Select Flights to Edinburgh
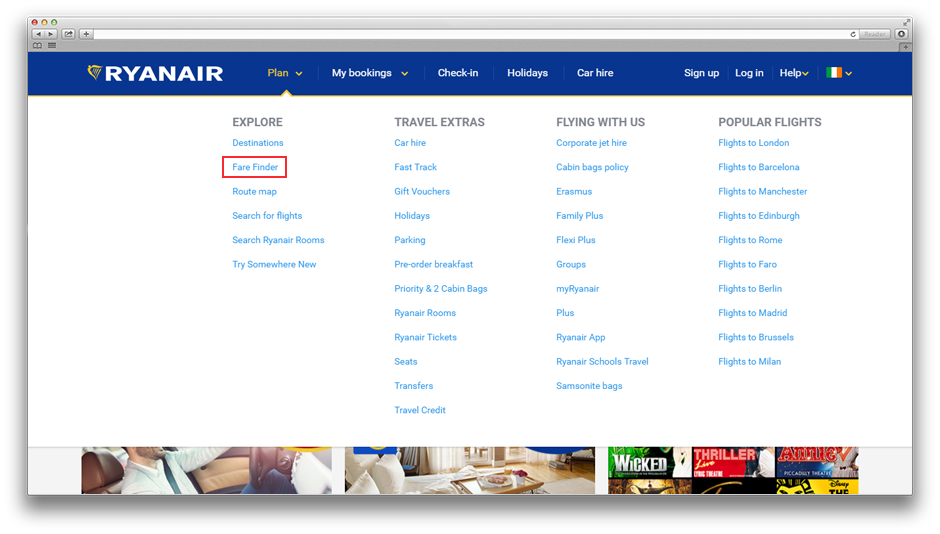Image resolution: width=940 pixels, height=534 pixels. tap(758, 216)
